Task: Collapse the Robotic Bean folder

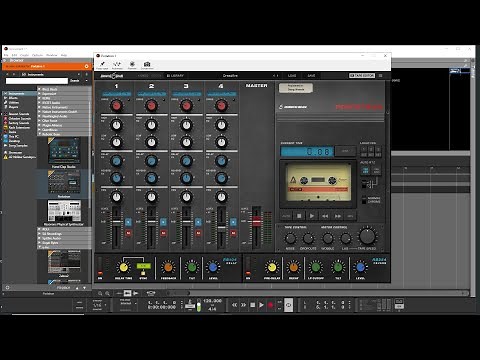Action: pos(39,134)
